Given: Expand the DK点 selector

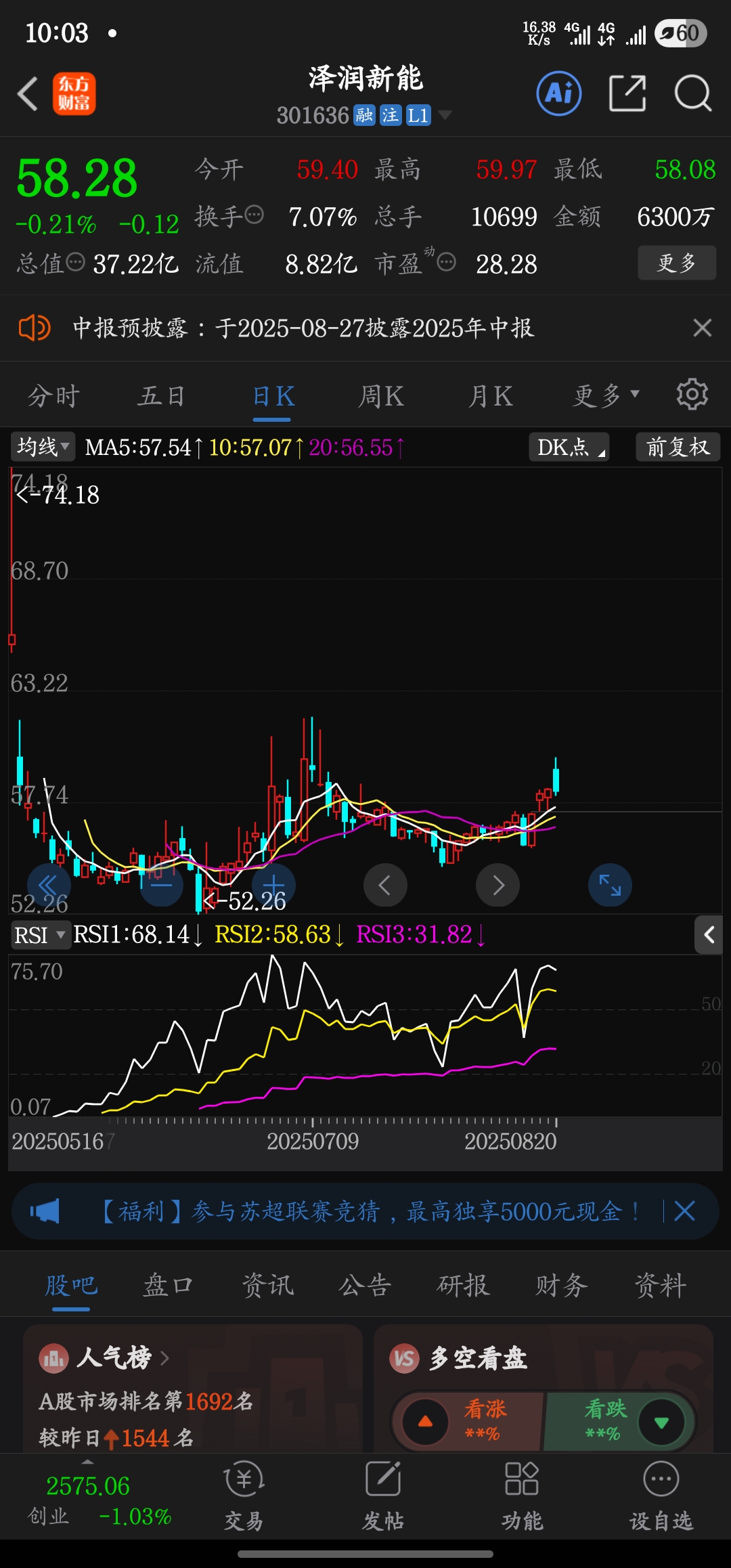Looking at the screenshot, I should tap(569, 447).
